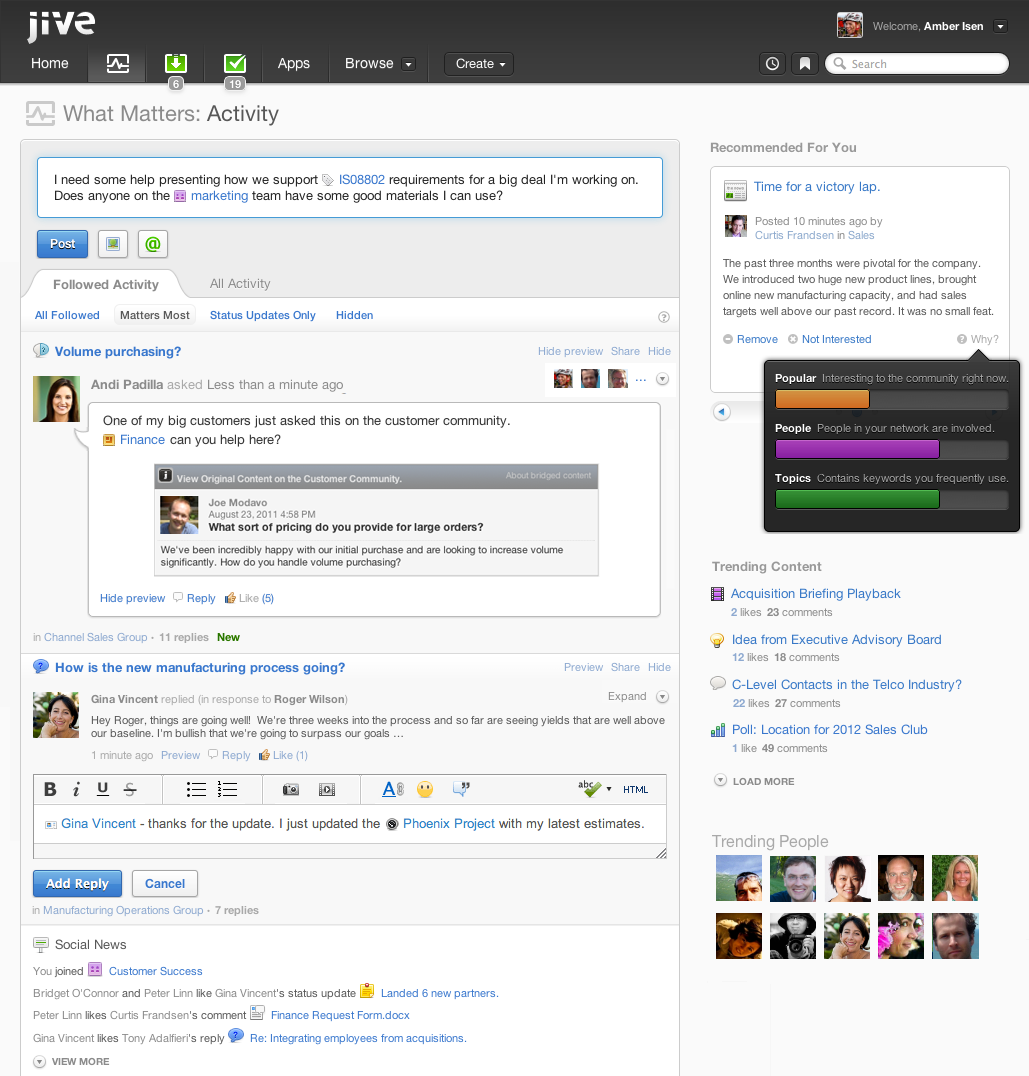The image size is (1029, 1076).
Task: Open the Activity stream icon in navbar
Action: (117, 64)
